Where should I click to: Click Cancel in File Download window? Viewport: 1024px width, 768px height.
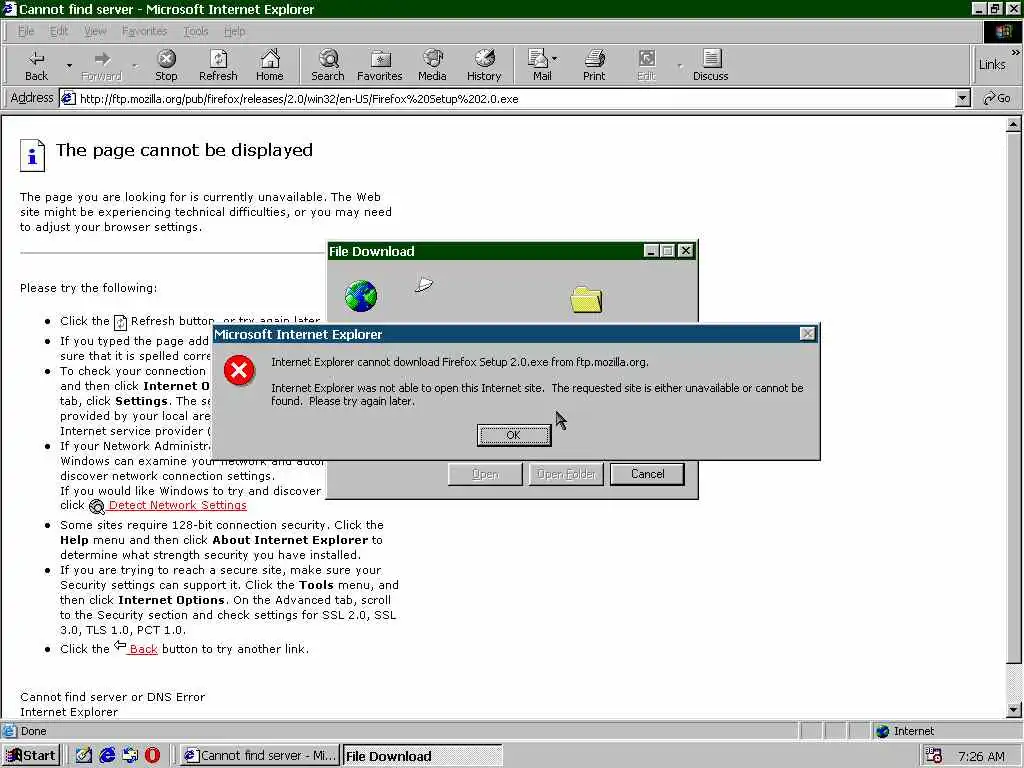pyautogui.click(x=647, y=474)
